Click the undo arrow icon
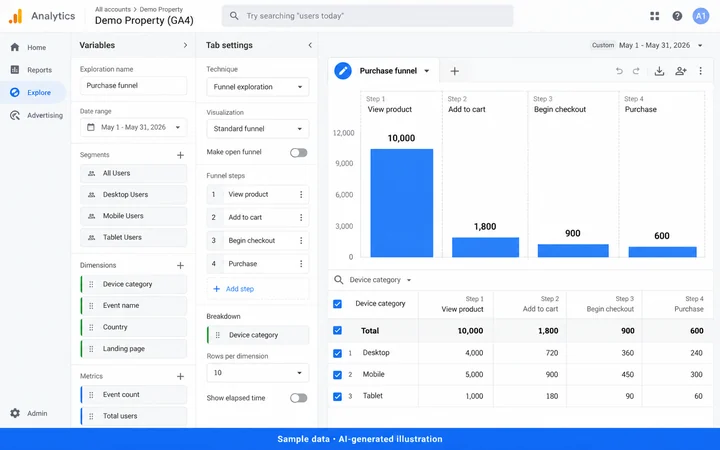The width and height of the screenshot is (720, 450). [x=619, y=71]
